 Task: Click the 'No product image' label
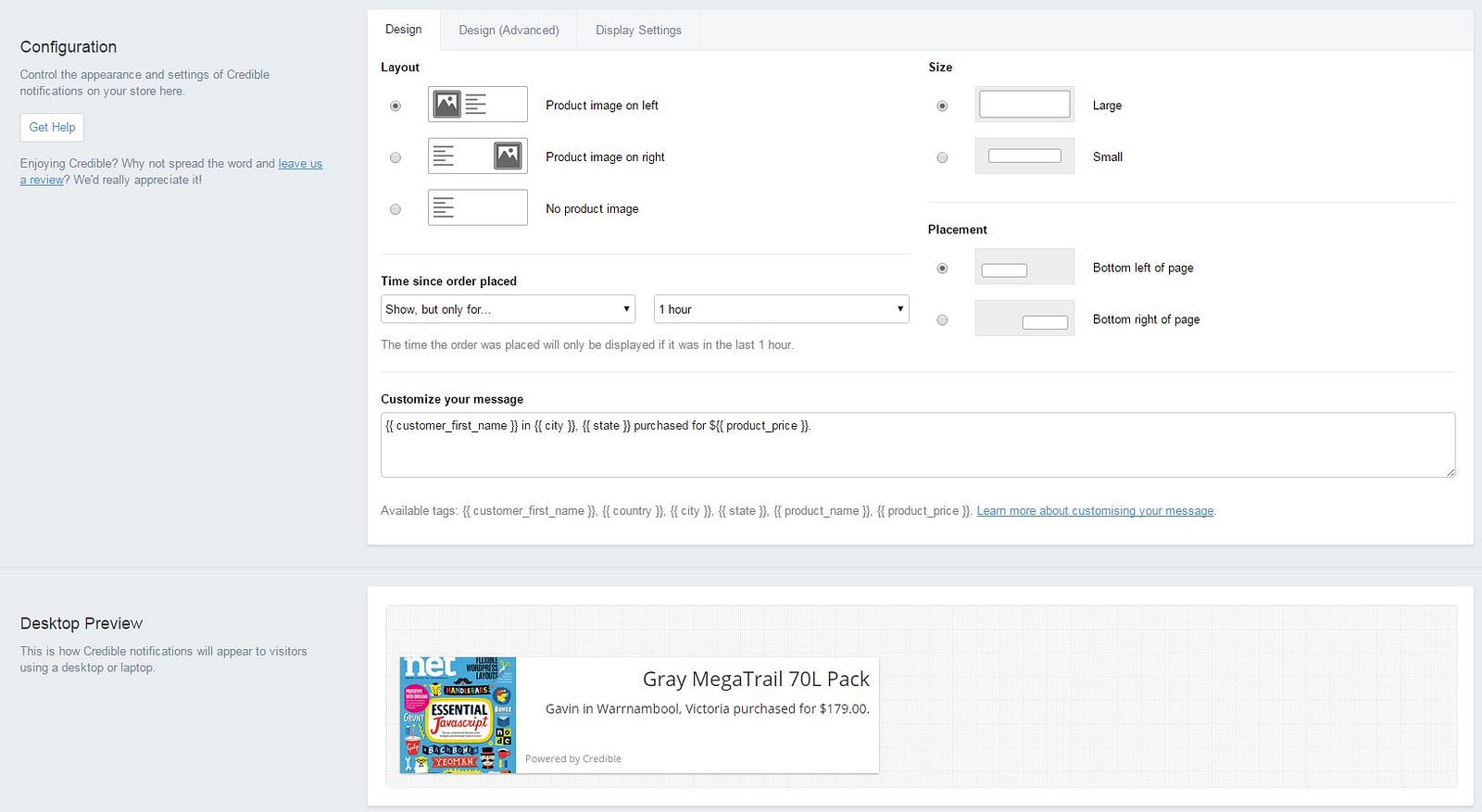point(592,209)
